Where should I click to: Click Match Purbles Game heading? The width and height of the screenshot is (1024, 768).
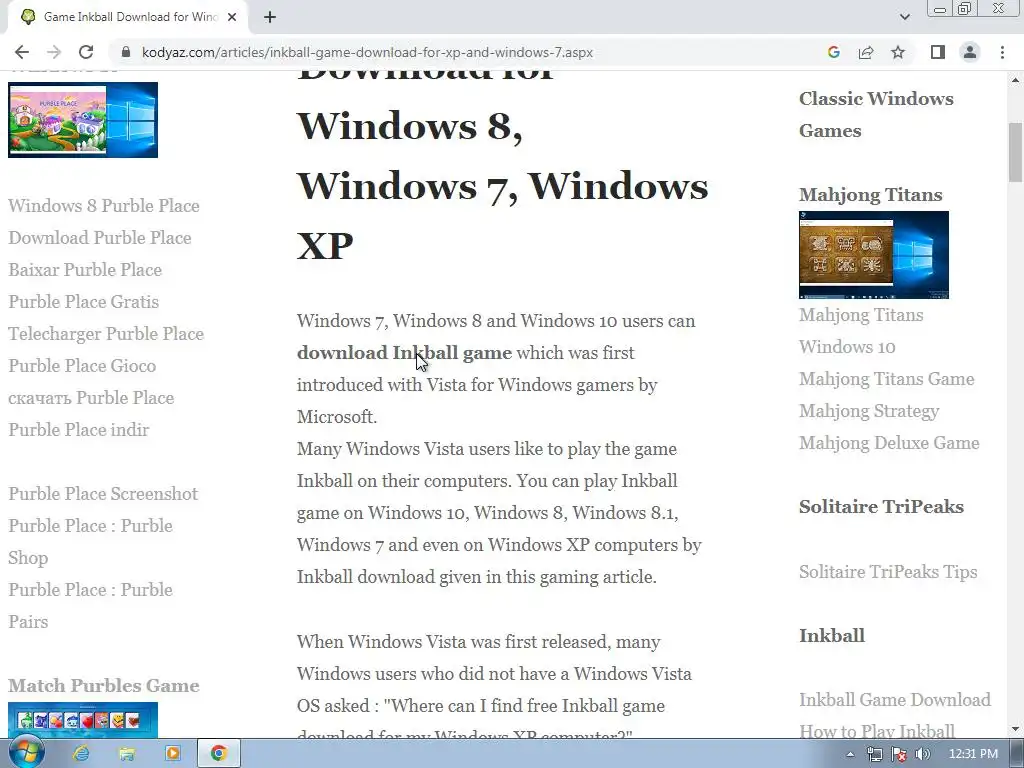[x=104, y=685]
